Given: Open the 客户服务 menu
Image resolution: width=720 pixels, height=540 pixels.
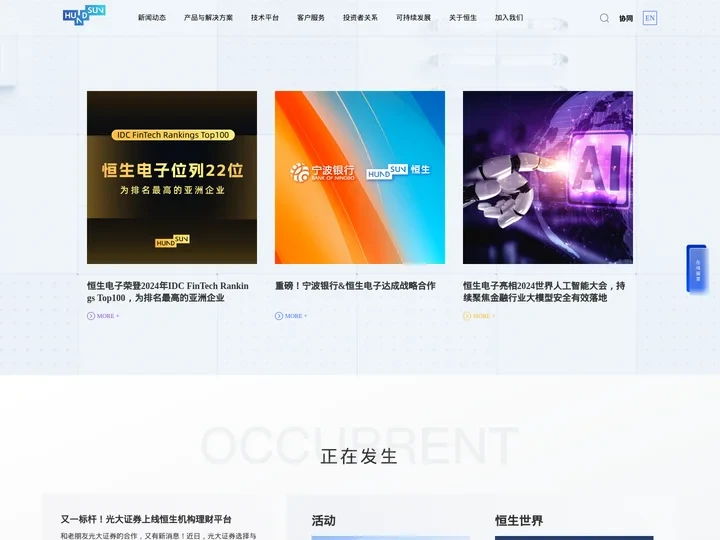Looking at the screenshot, I should pos(311,17).
